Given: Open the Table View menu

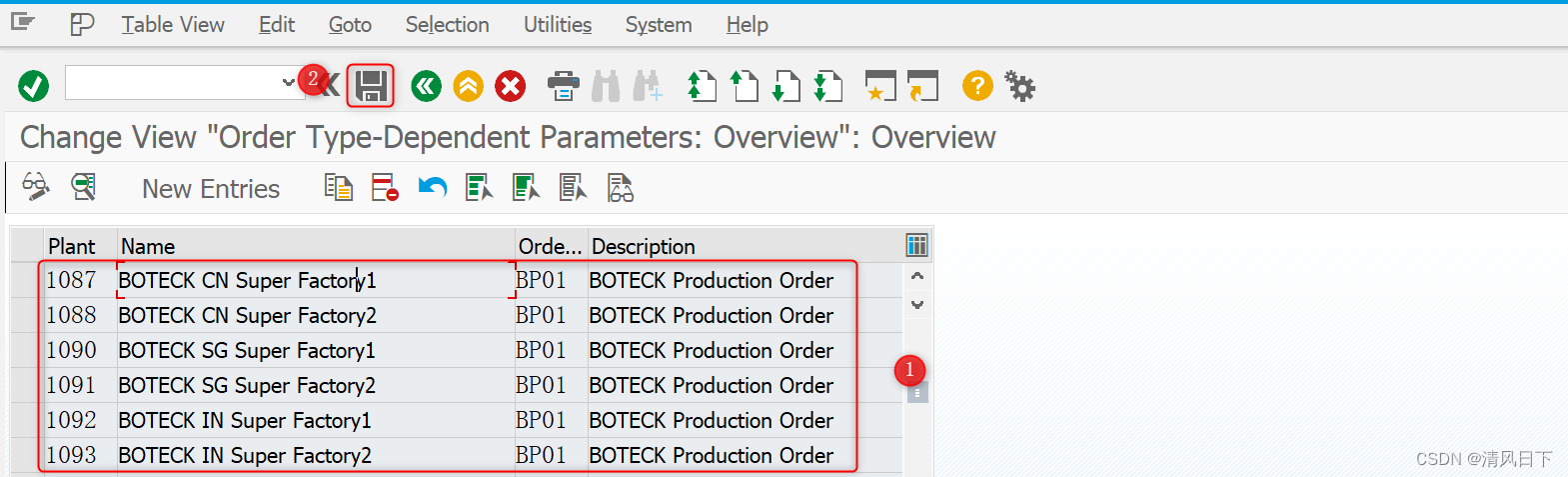Looking at the screenshot, I should (173, 25).
